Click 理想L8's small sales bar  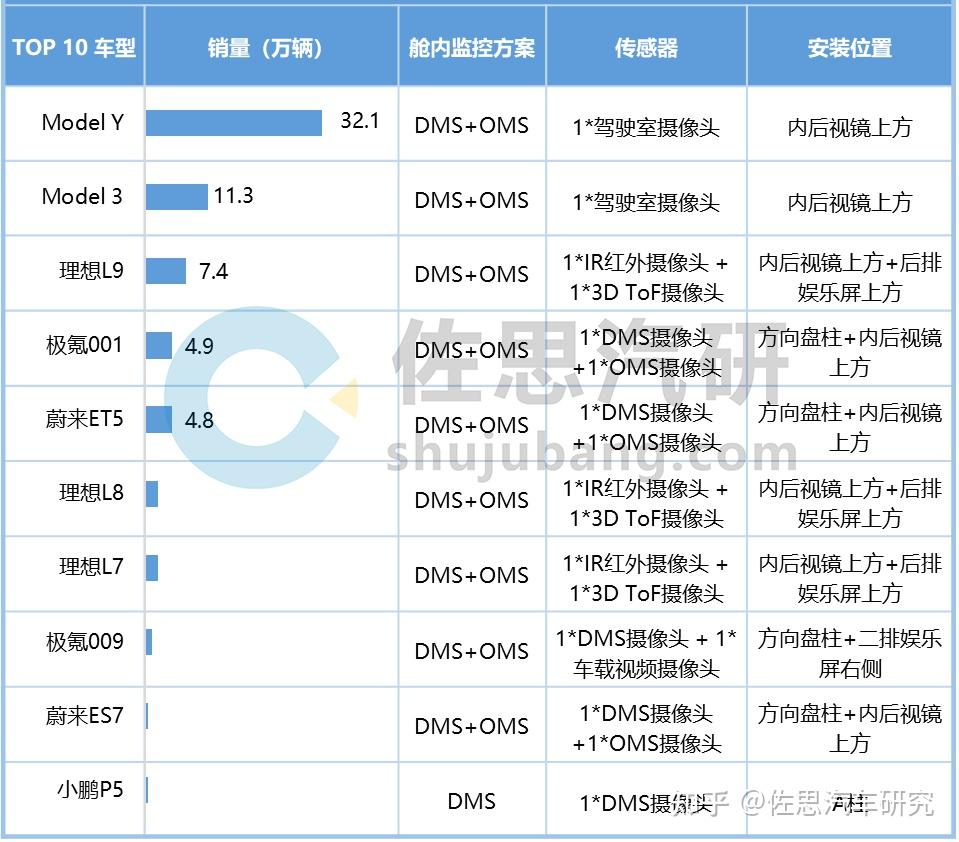150,494
